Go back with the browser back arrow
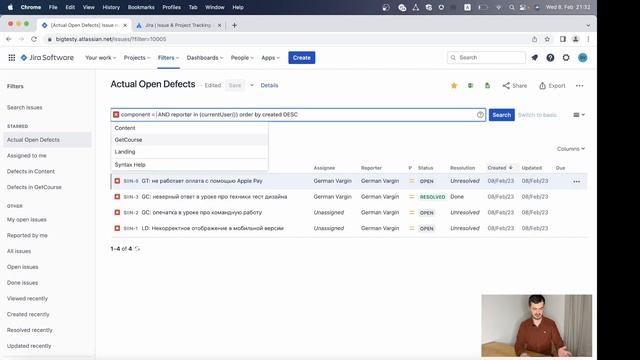Screen dimensions: 640x360 click(x=9, y=39)
